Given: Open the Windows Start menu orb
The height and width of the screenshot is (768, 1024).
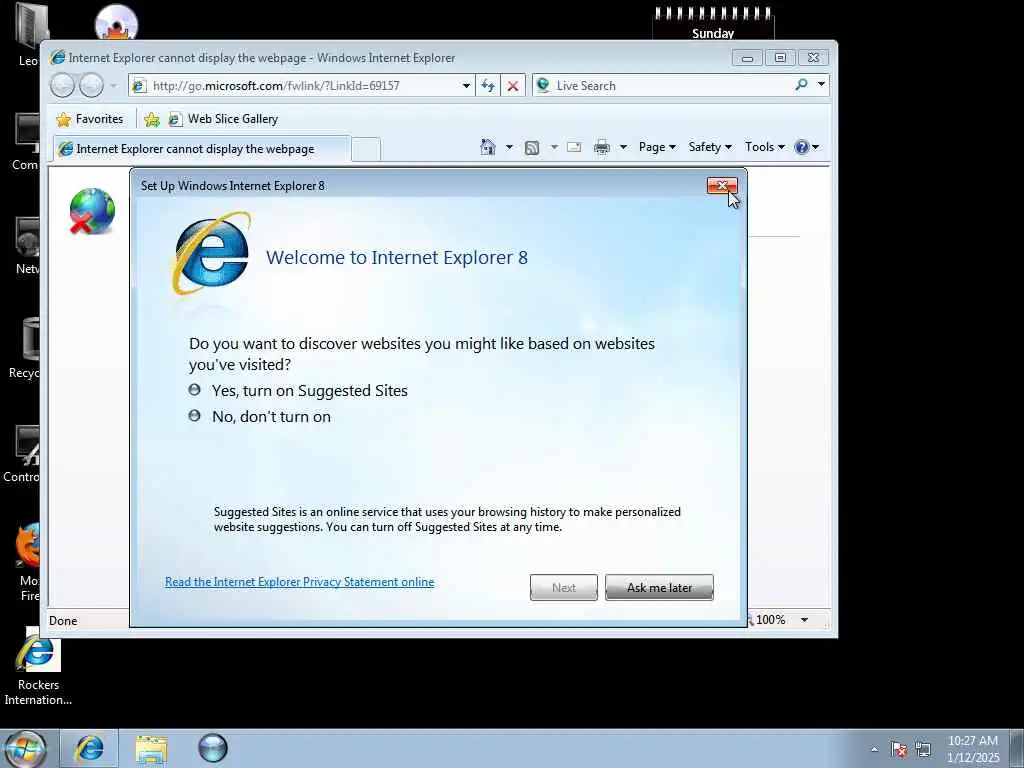Looking at the screenshot, I should pyautogui.click(x=25, y=748).
